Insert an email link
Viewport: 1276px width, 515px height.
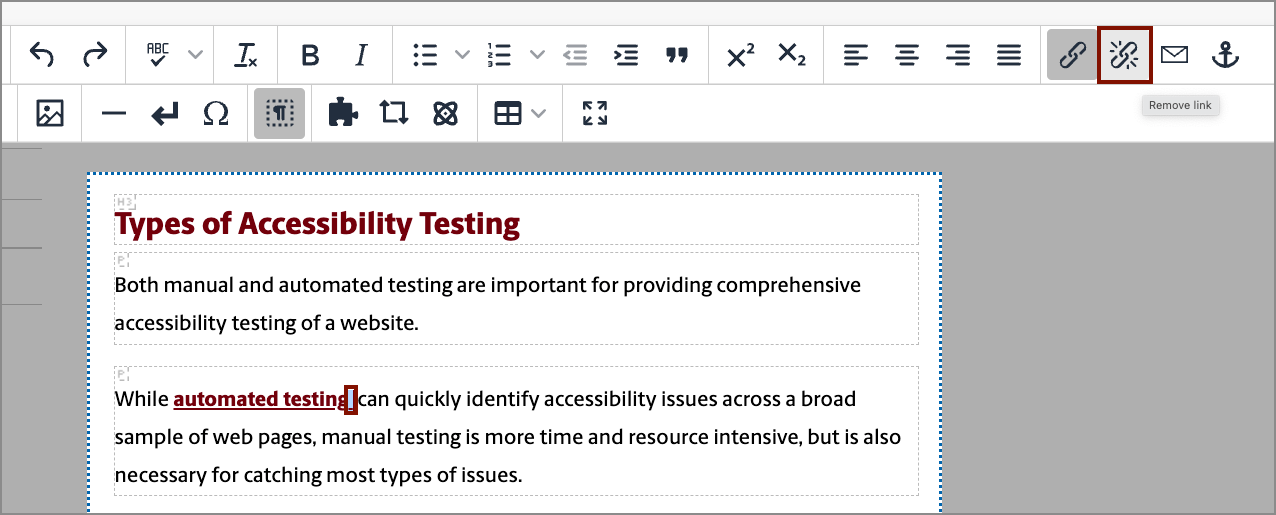[1174, 55]
